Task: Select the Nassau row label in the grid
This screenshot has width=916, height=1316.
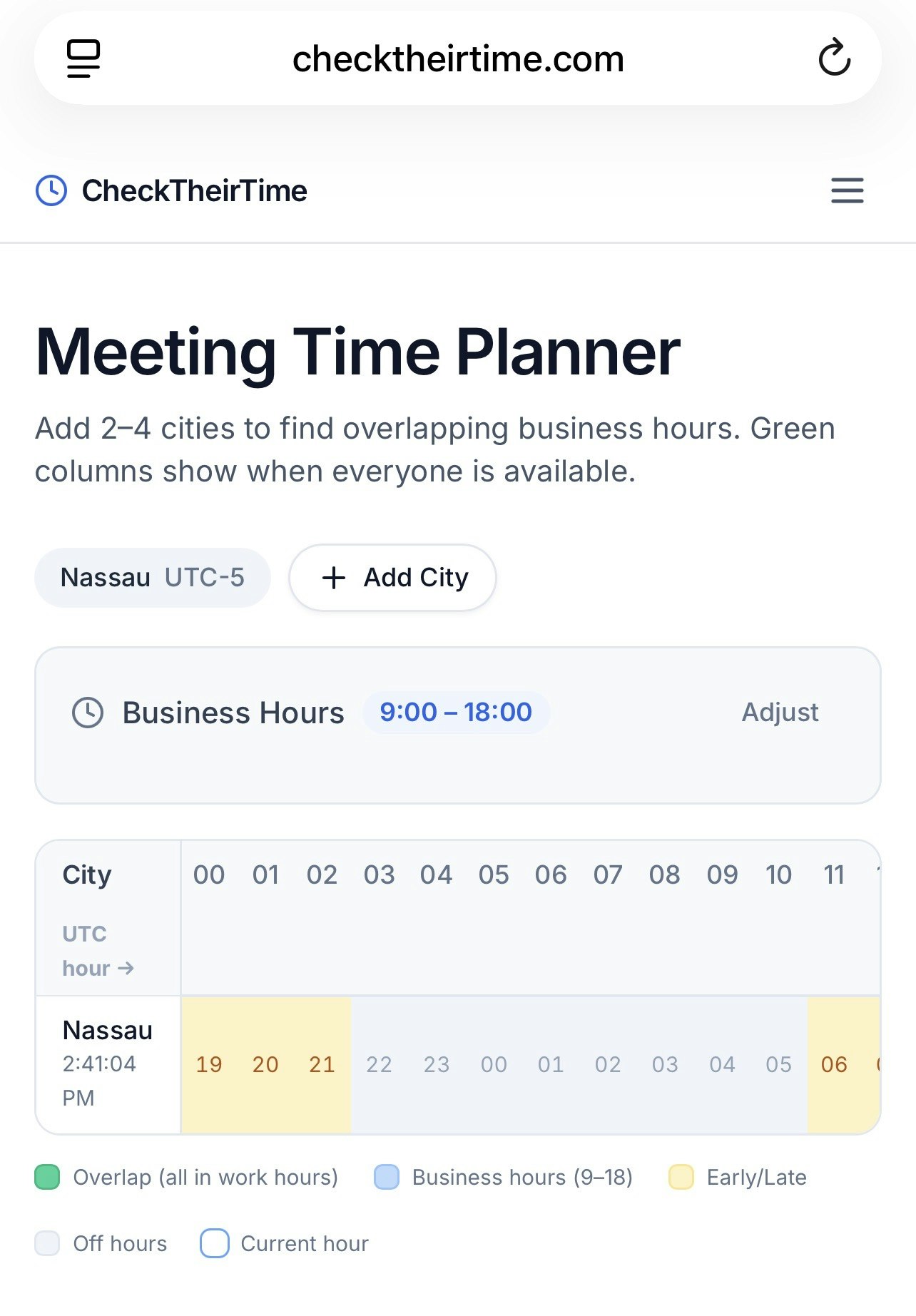Action: tap(108, 1029)
